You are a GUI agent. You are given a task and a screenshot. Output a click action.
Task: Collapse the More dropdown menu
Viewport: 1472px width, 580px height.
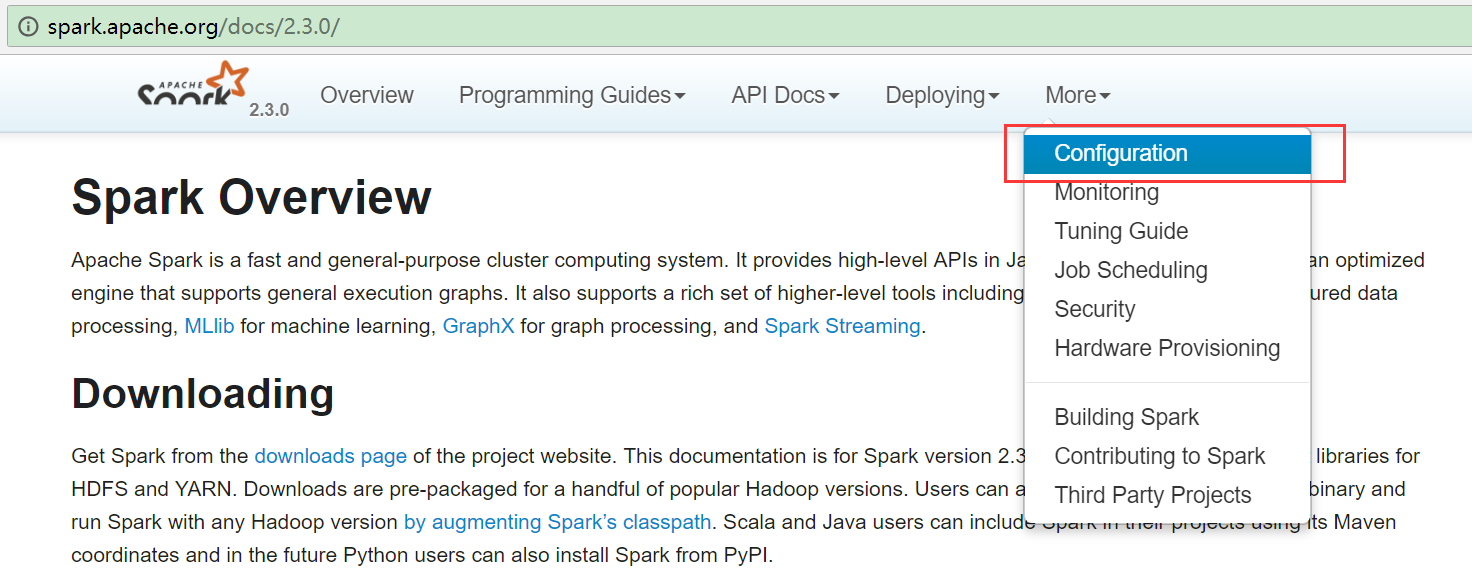click(x=1077, y=95)
